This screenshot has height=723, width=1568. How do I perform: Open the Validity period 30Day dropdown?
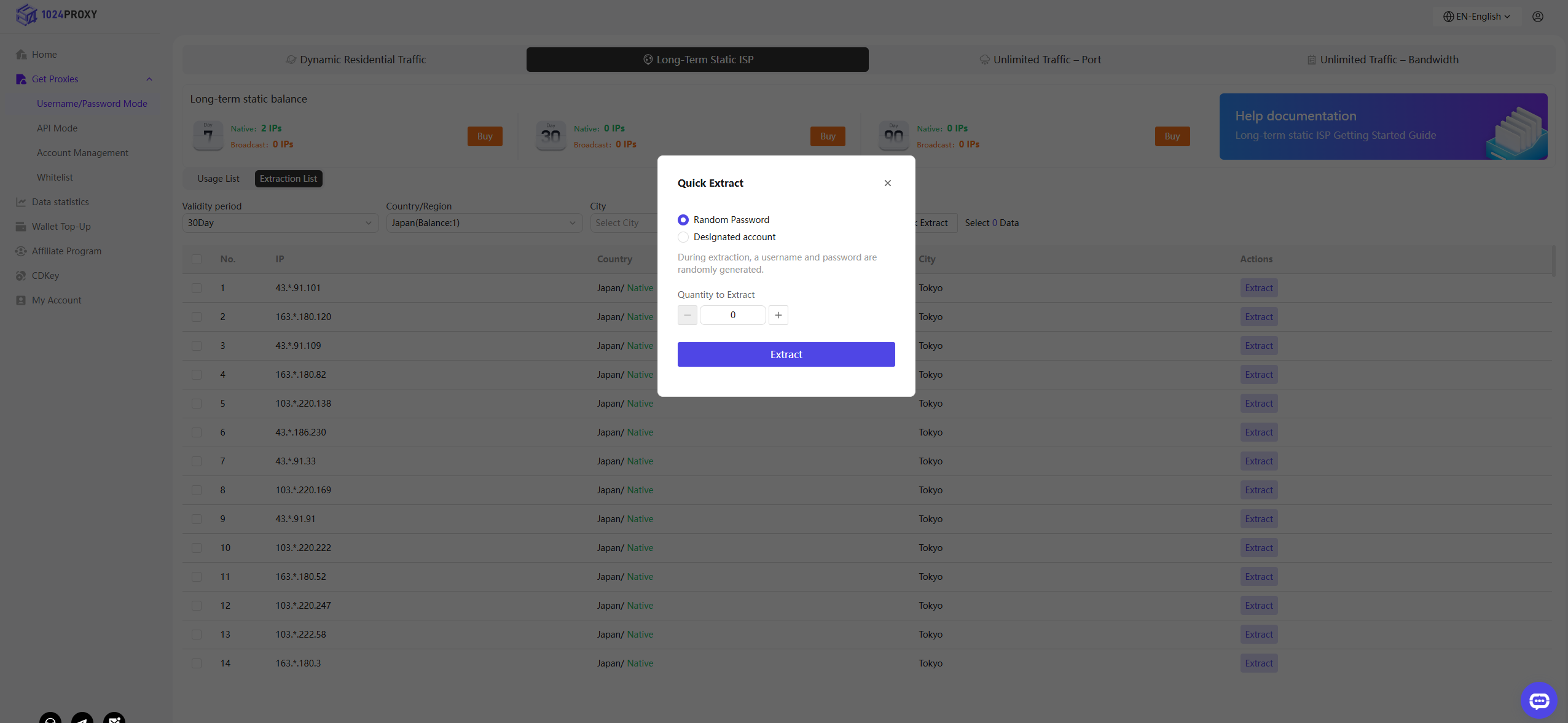coord(280,223)
